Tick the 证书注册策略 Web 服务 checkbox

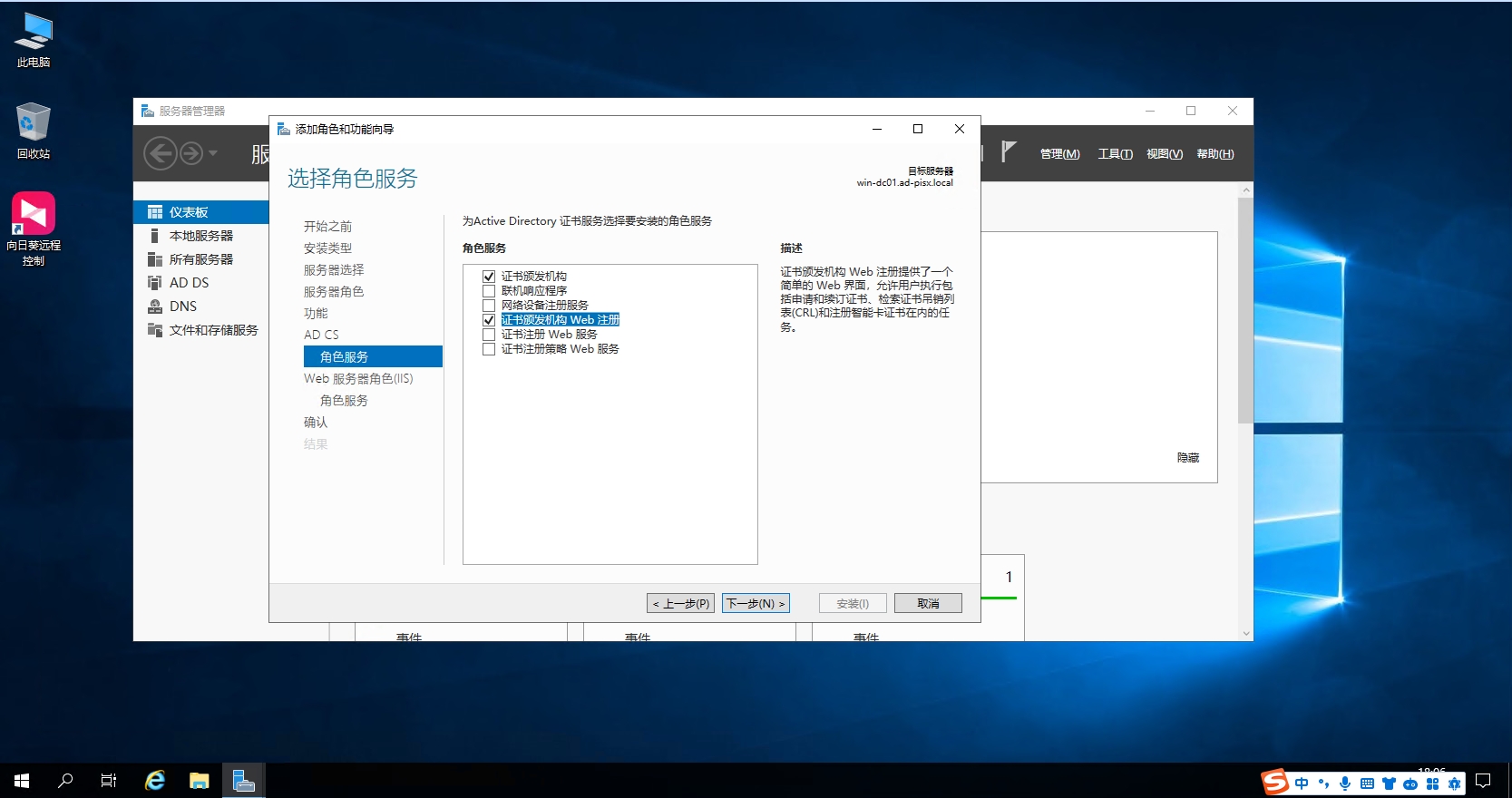coord(489,349)
